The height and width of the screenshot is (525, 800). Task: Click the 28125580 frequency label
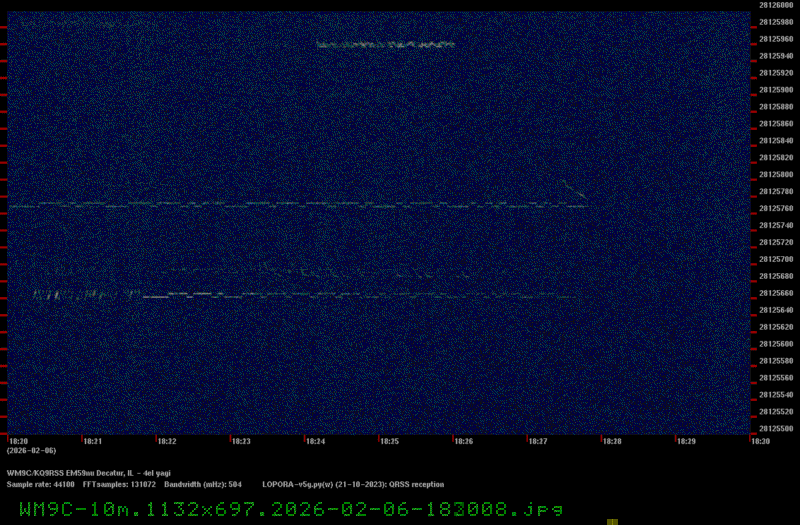[776, 361]
